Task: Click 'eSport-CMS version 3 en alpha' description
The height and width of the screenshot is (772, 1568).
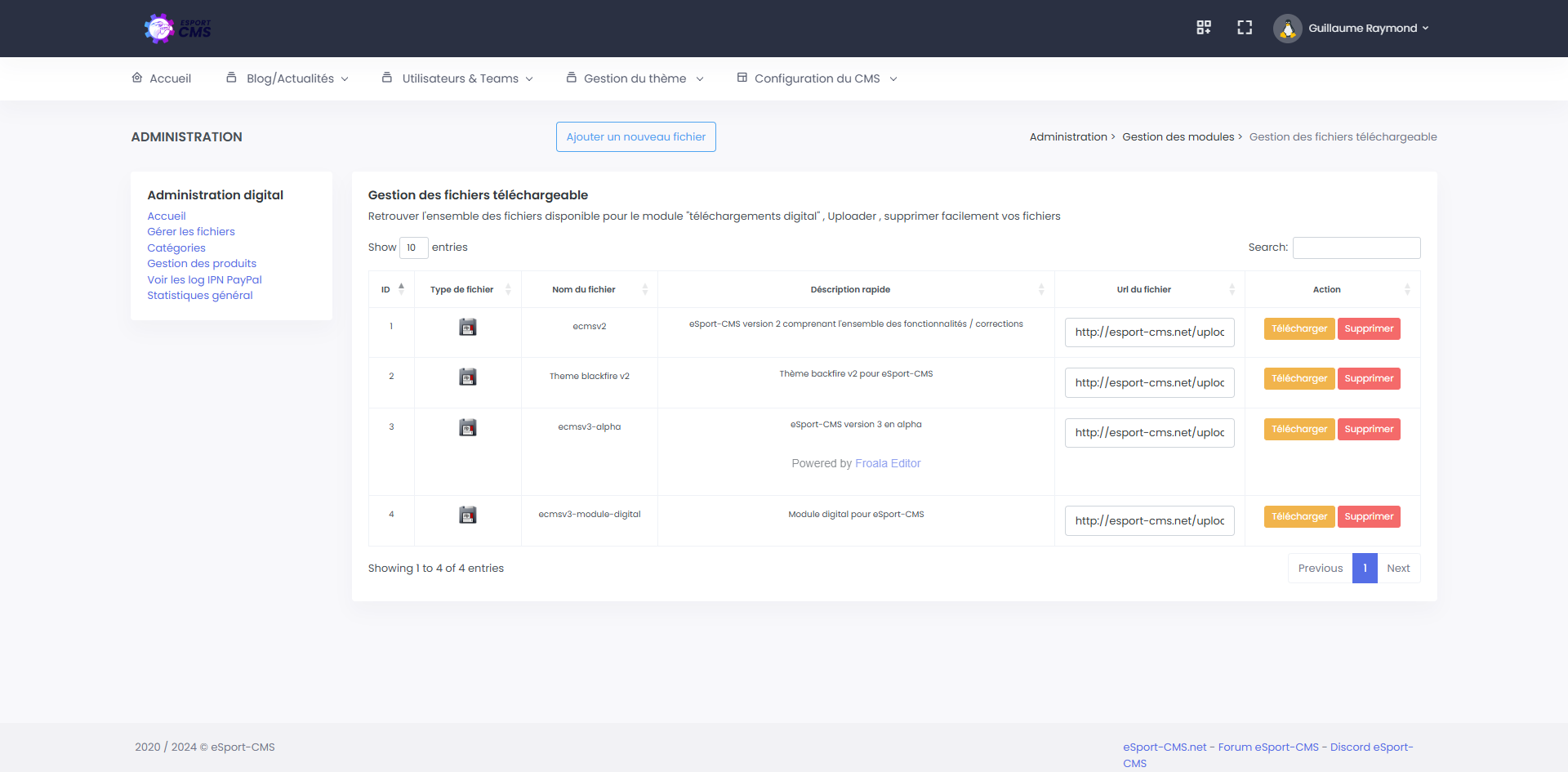Action: coord(856,424)
